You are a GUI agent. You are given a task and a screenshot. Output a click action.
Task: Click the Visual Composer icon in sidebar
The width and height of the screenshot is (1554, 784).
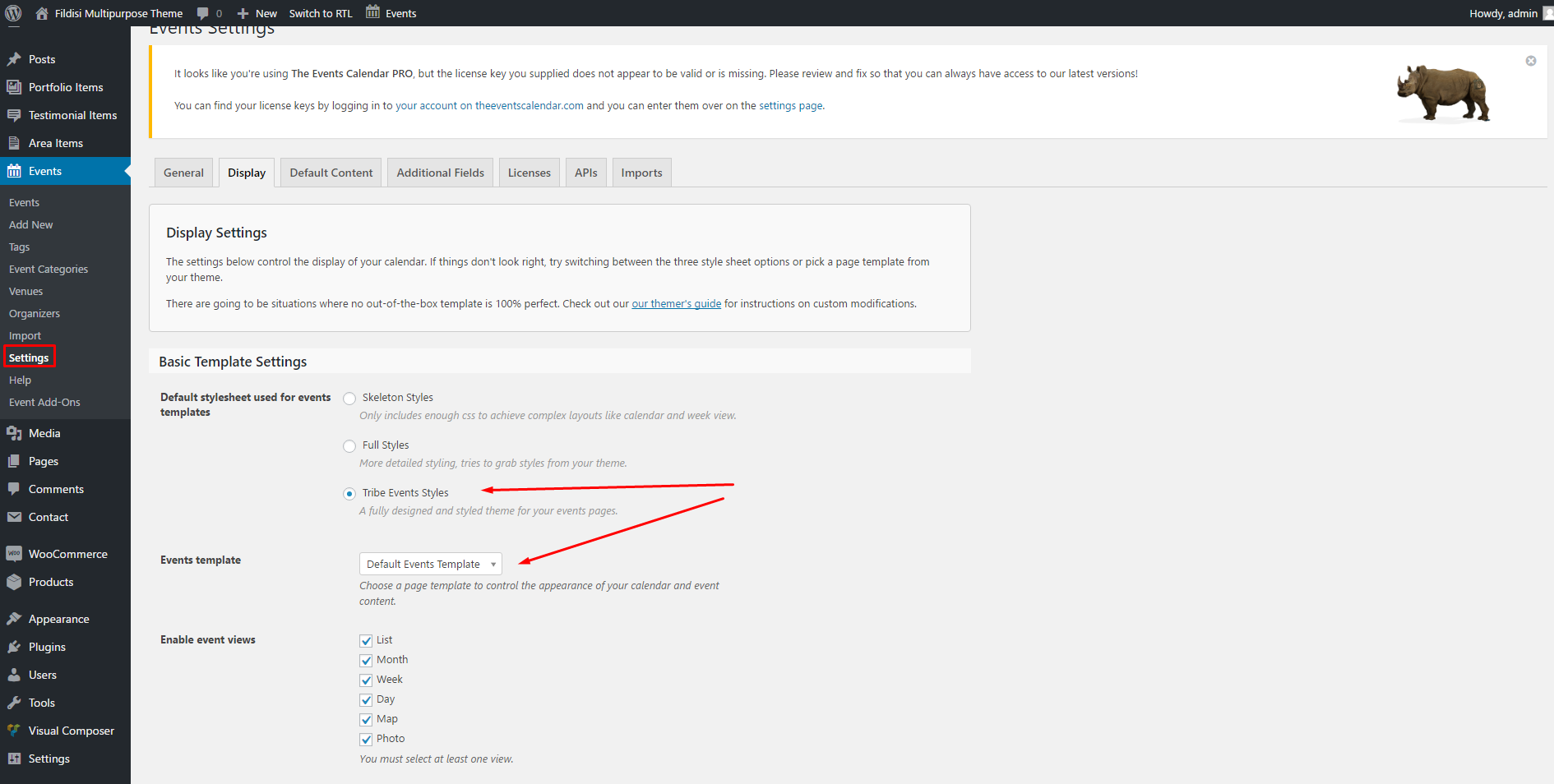pos(14,731)
